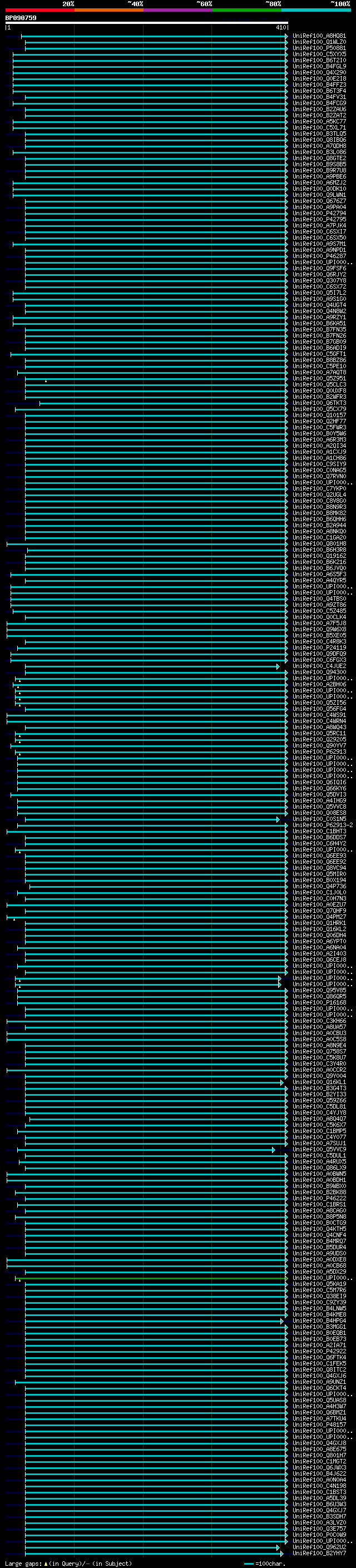Click hit label UniRef100_C4JUE2

[x=319, y=666]
